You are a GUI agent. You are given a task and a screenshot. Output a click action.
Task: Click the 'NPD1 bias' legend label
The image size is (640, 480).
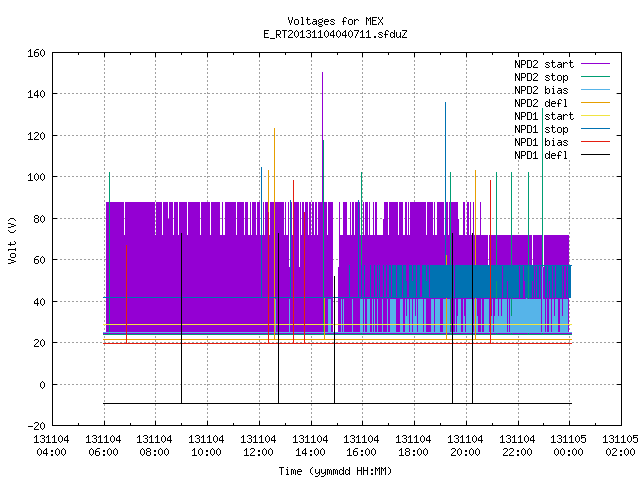click(x=541, y=142)
